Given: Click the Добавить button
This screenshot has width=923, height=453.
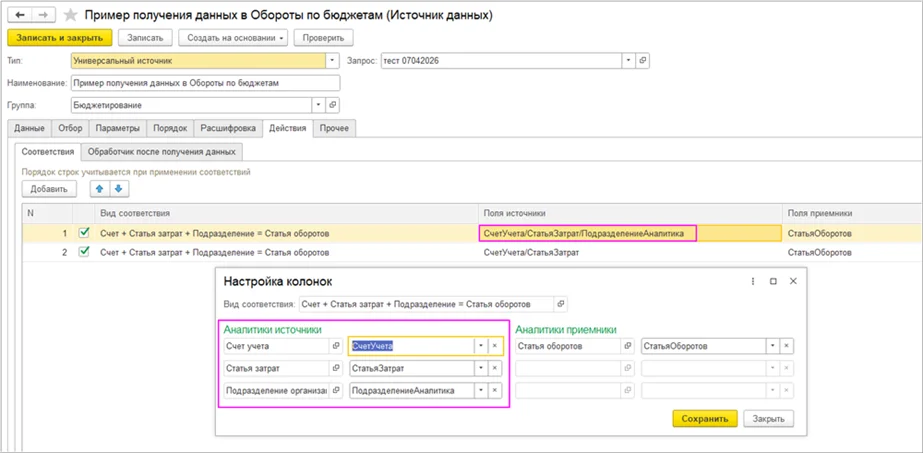Looking at the screenshot, I should pyautogui.click(x=49, y=189).
